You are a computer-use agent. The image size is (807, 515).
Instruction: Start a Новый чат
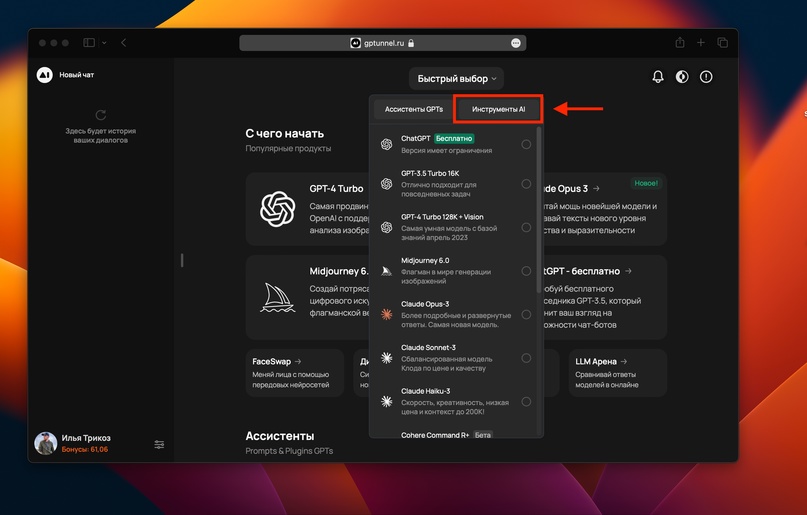point(76,75)
